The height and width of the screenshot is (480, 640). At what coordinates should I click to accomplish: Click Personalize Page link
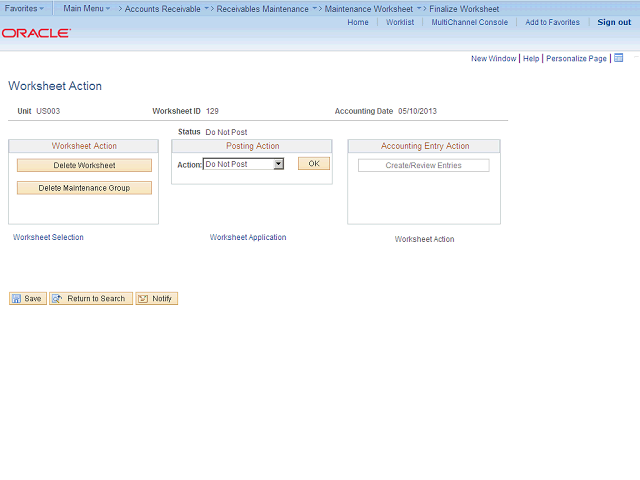point(576,58)
